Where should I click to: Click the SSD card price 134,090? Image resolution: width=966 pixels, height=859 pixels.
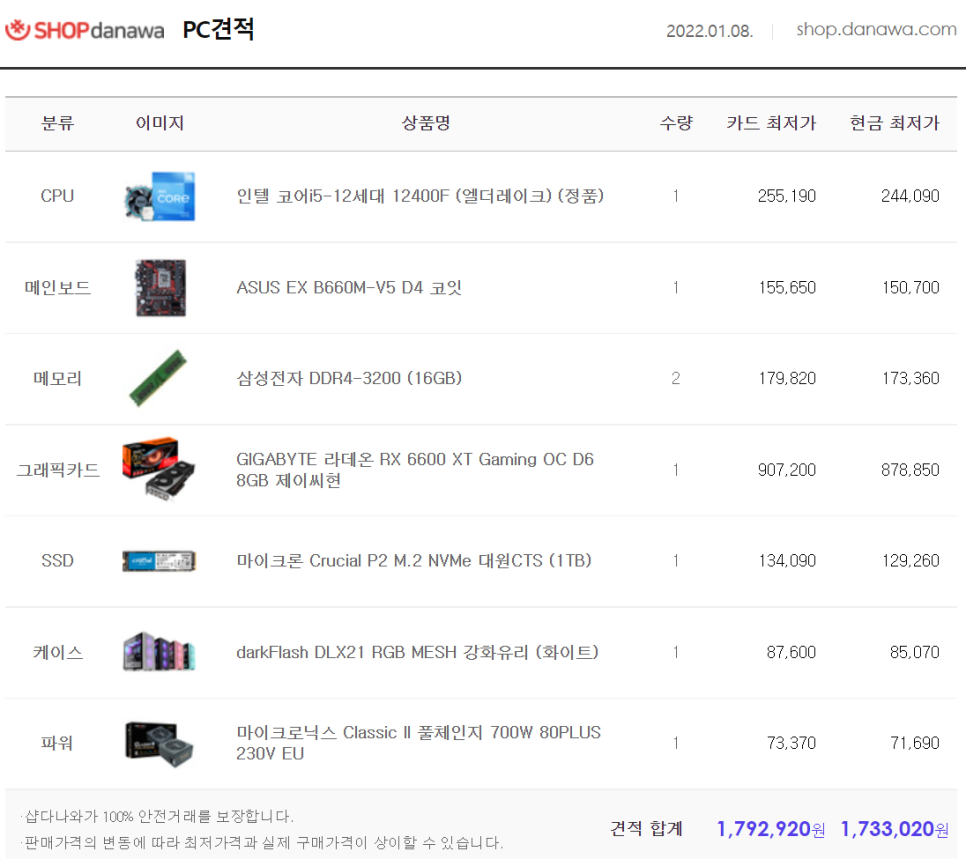(x=787, y=561)
